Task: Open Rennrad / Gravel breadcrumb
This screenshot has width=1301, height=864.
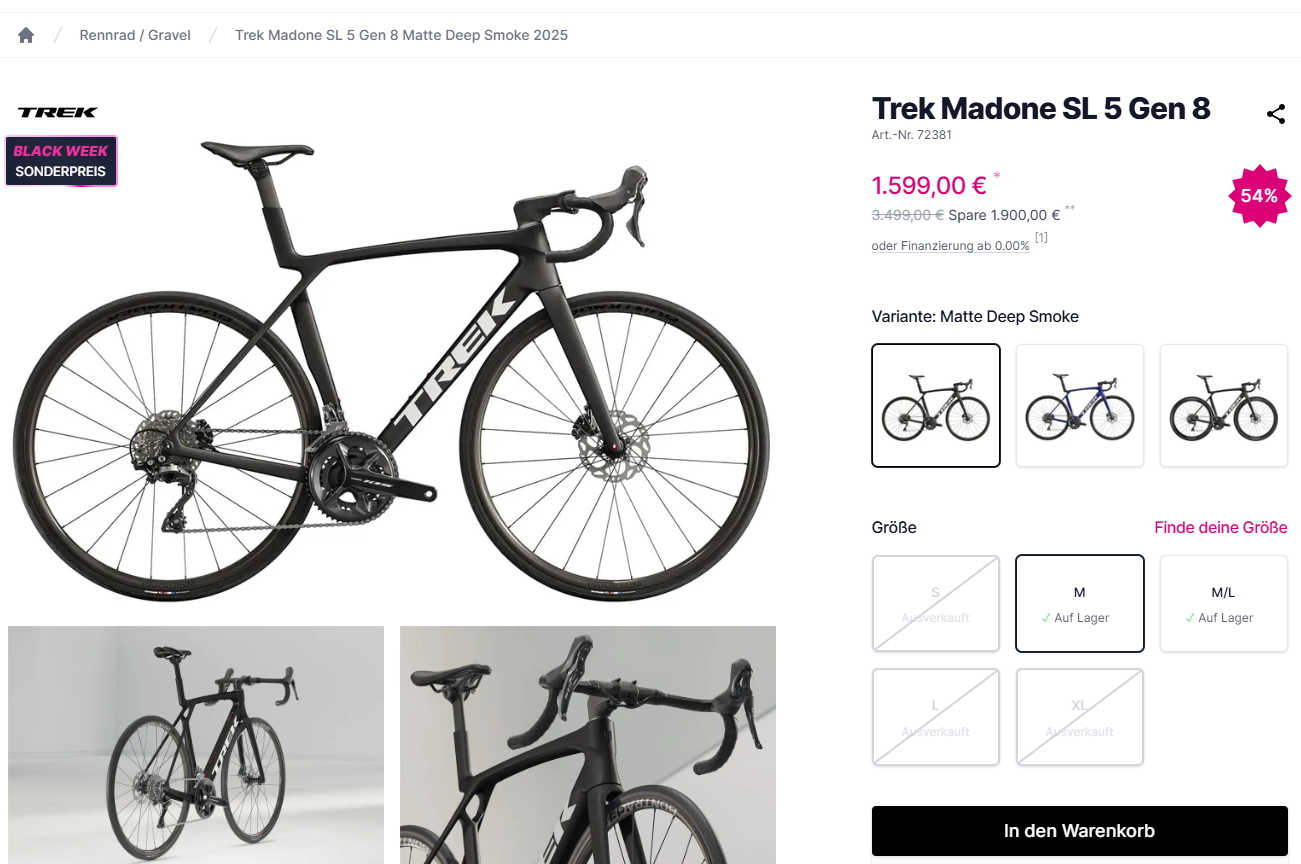Action: click(x=135, y=35)
